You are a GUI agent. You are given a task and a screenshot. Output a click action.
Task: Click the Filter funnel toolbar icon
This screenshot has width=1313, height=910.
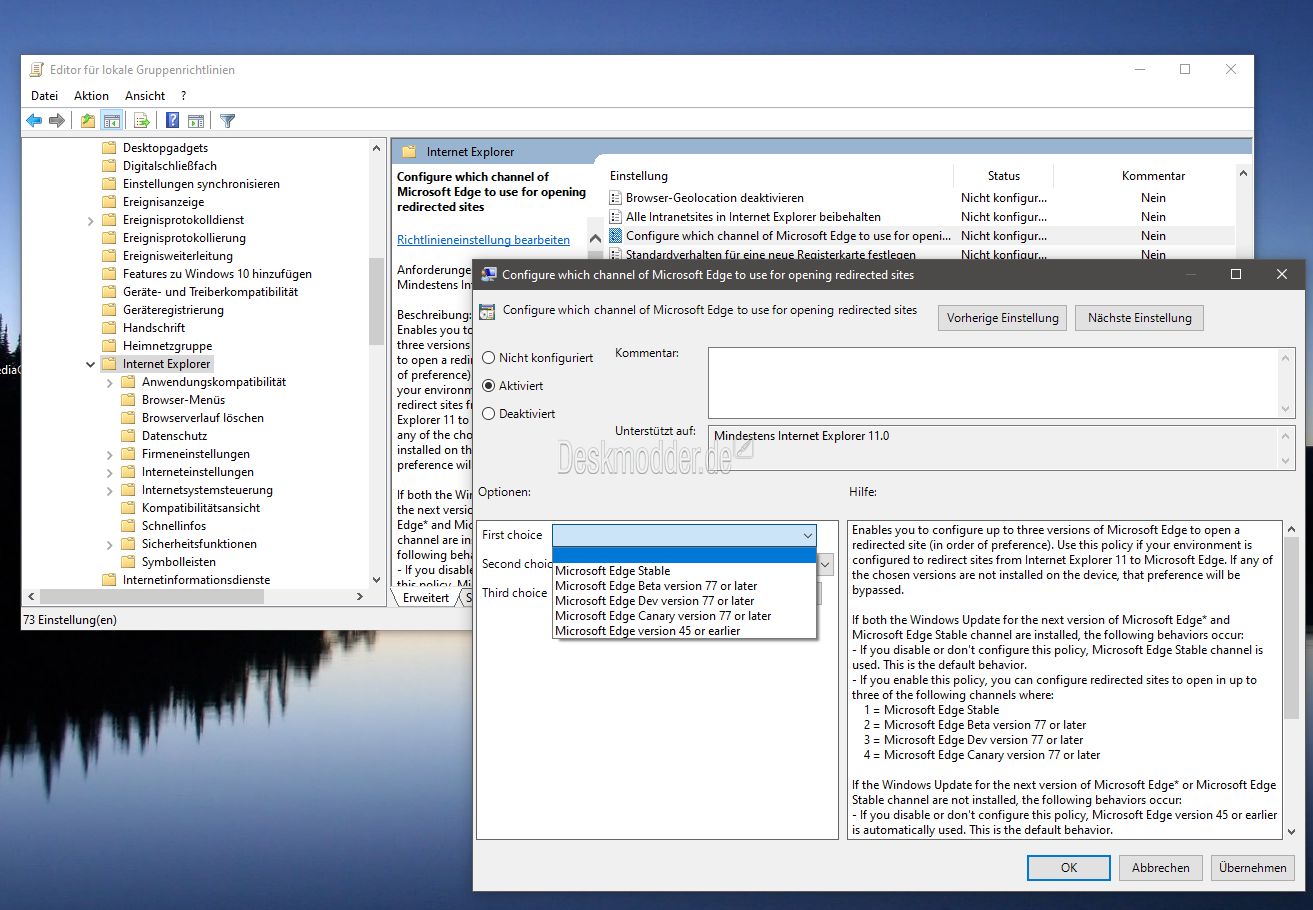(227, 121)
